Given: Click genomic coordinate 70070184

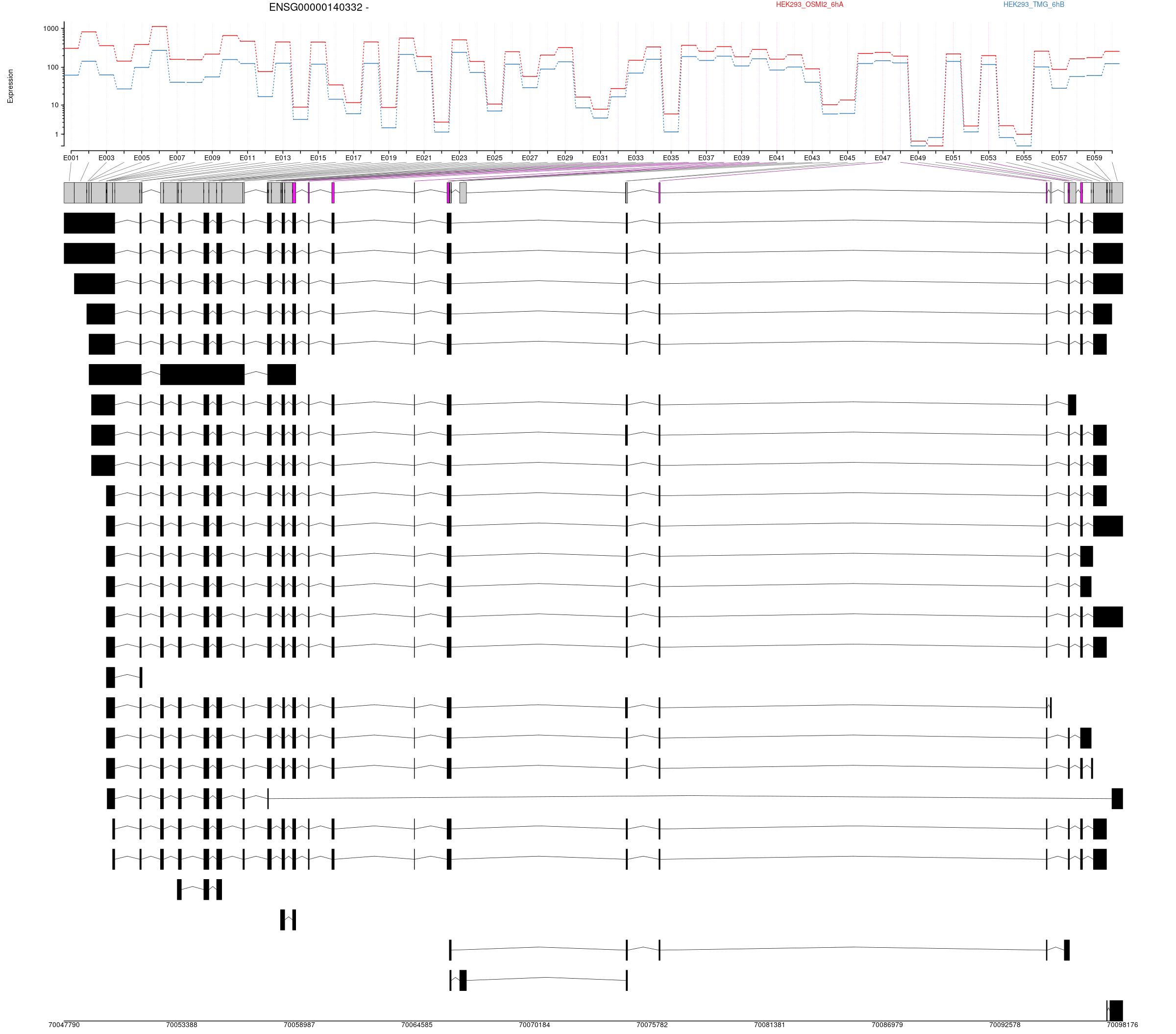Looking at the screenshot, I should tap(535, 1025).
